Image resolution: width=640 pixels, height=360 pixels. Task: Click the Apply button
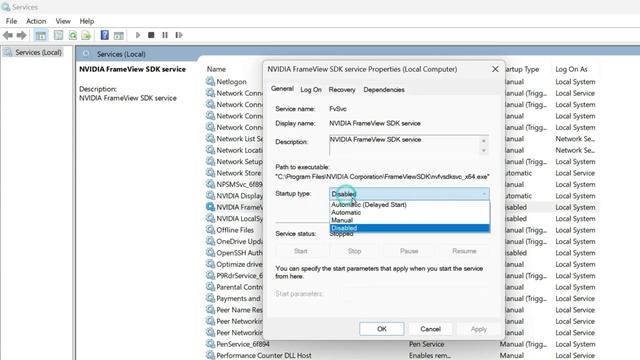click(x=478, y=329)
